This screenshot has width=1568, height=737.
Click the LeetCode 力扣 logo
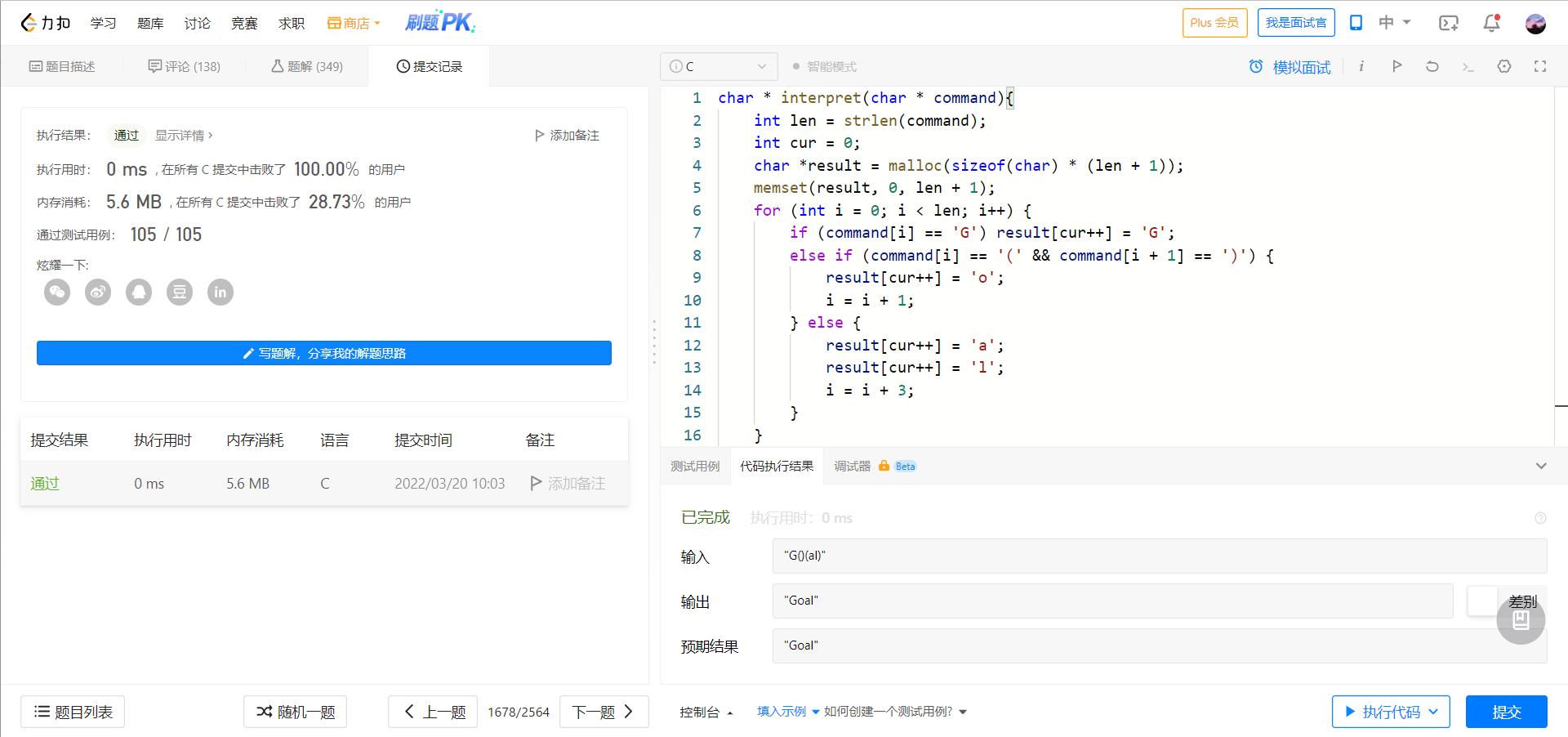pos(46,23)
